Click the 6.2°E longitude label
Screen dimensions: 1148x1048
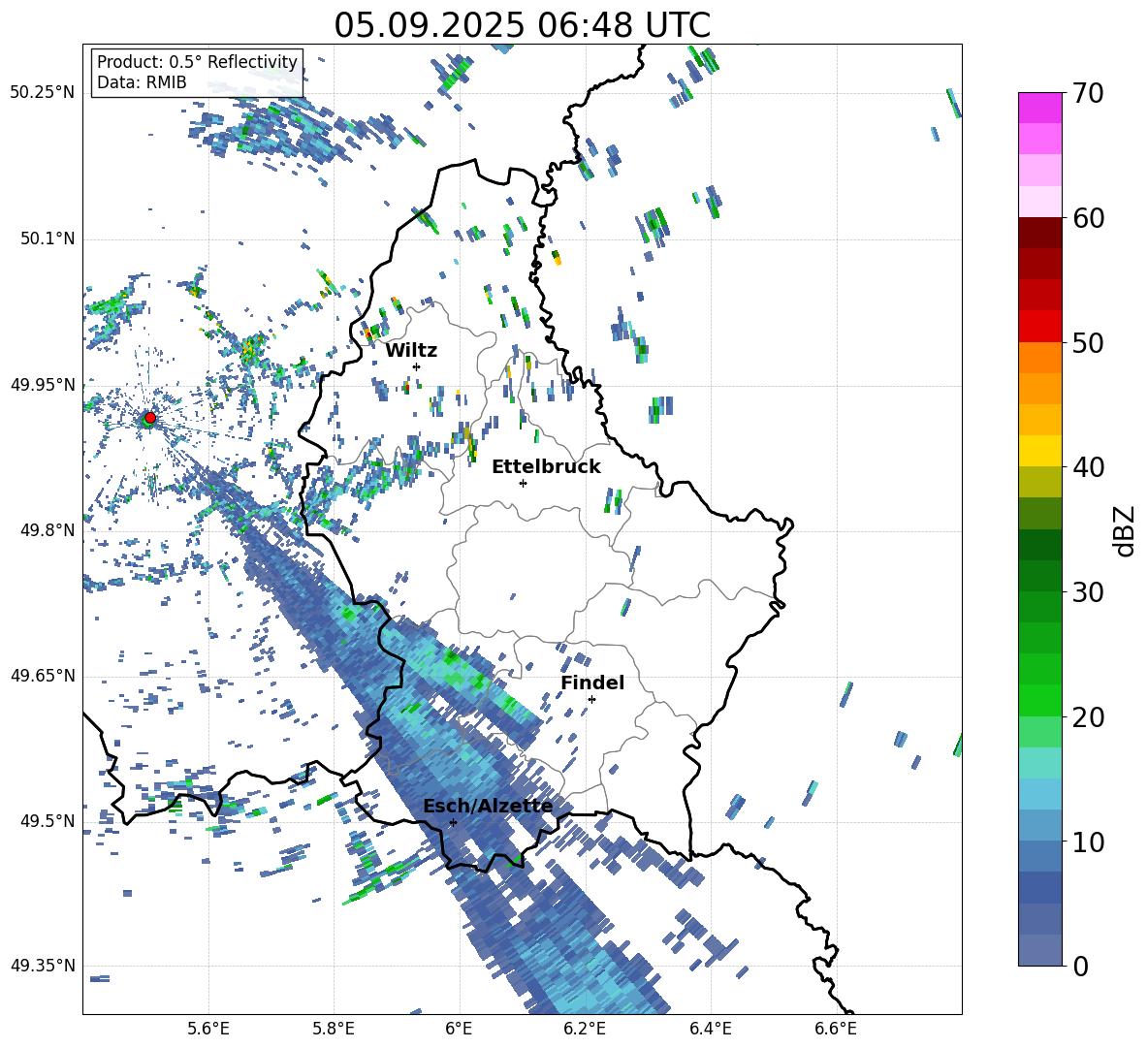(585, 1029)
